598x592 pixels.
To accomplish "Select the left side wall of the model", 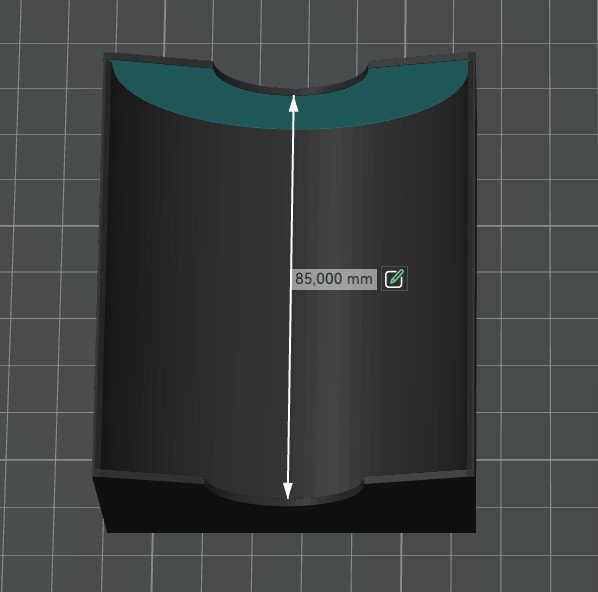I will tap(100, 267).
